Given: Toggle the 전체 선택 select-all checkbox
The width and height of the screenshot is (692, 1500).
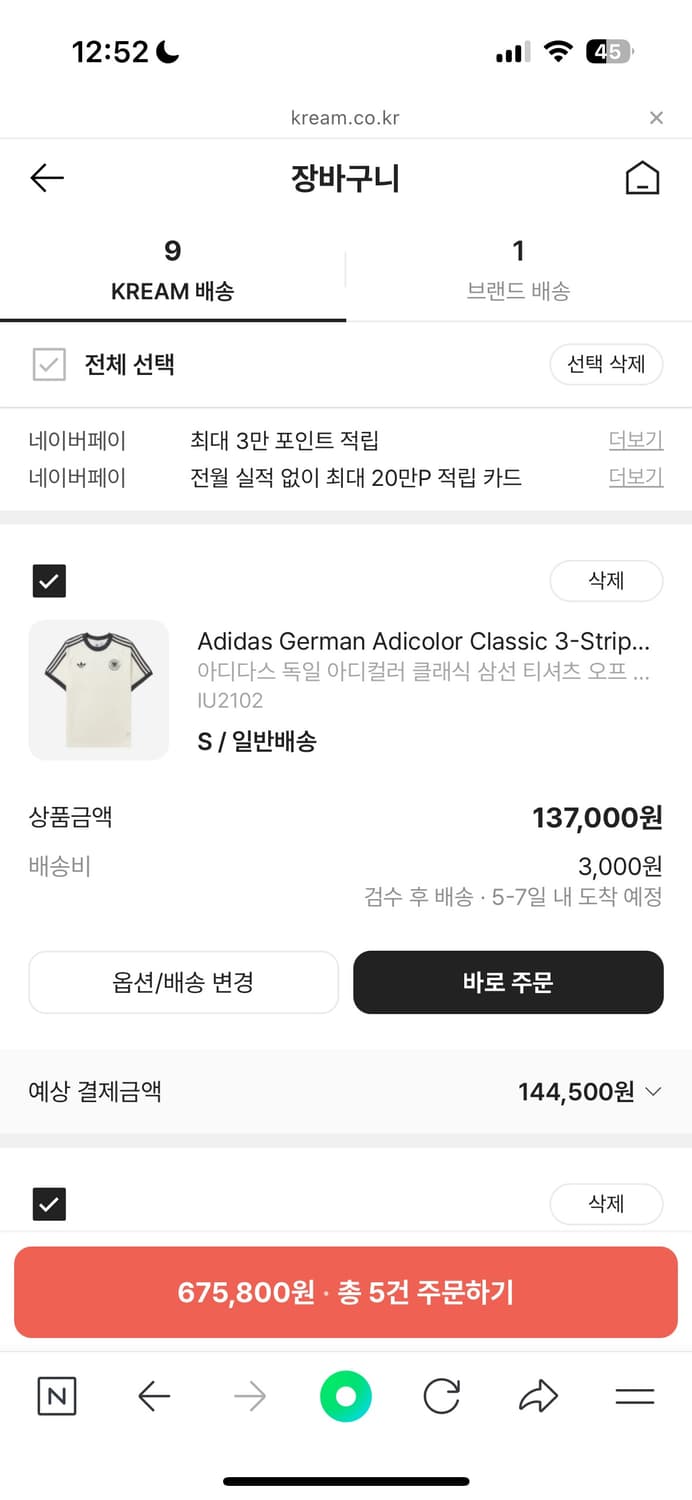Looking at the screenshot, I should (49, 364).
